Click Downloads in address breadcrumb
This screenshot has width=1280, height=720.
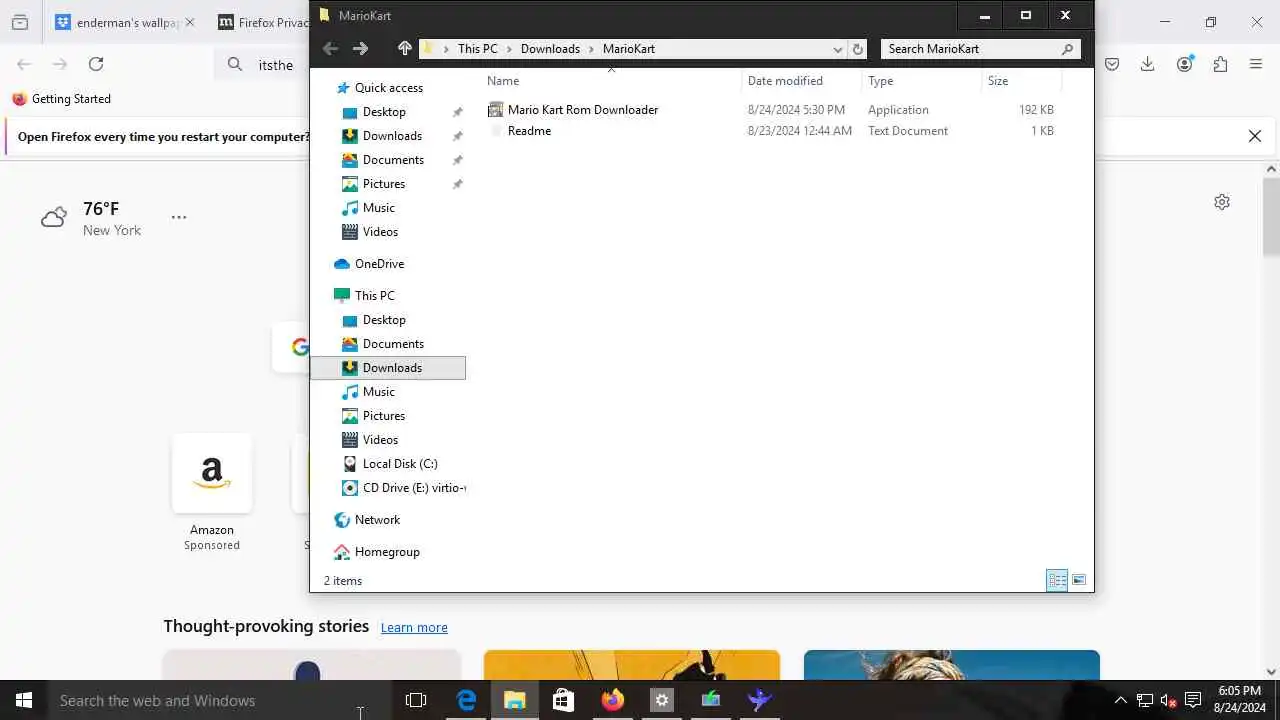click(550, 49)
